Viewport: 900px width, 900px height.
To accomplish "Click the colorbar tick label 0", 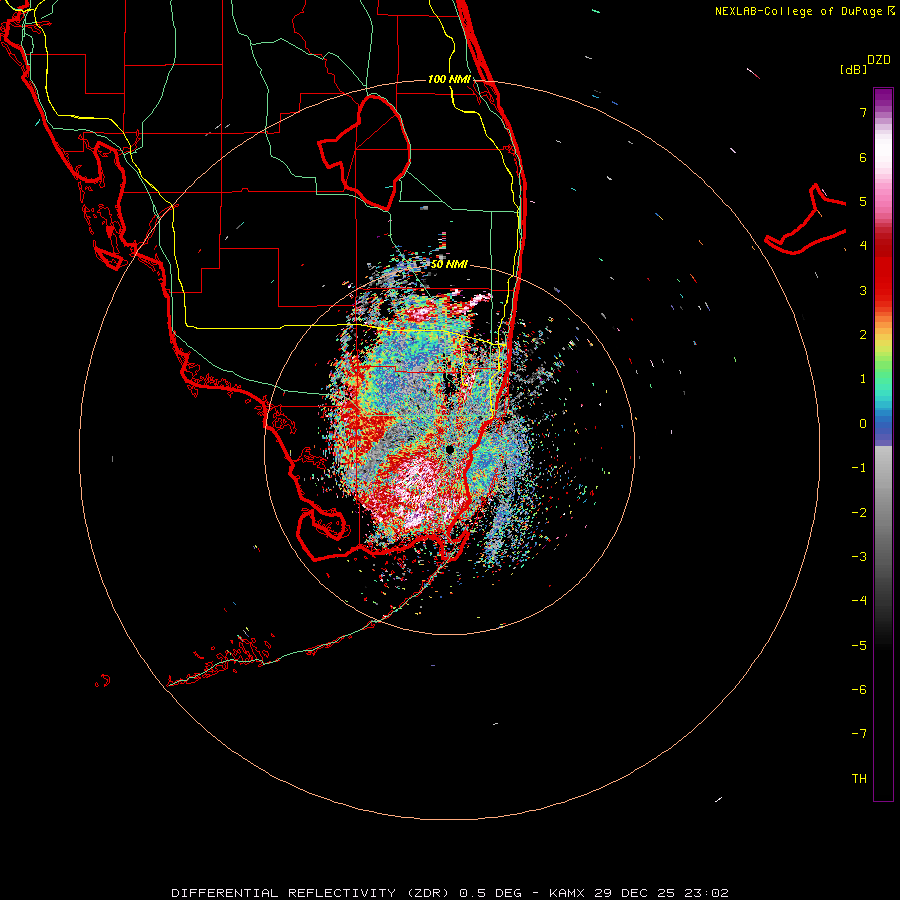I will coord(863,424).
